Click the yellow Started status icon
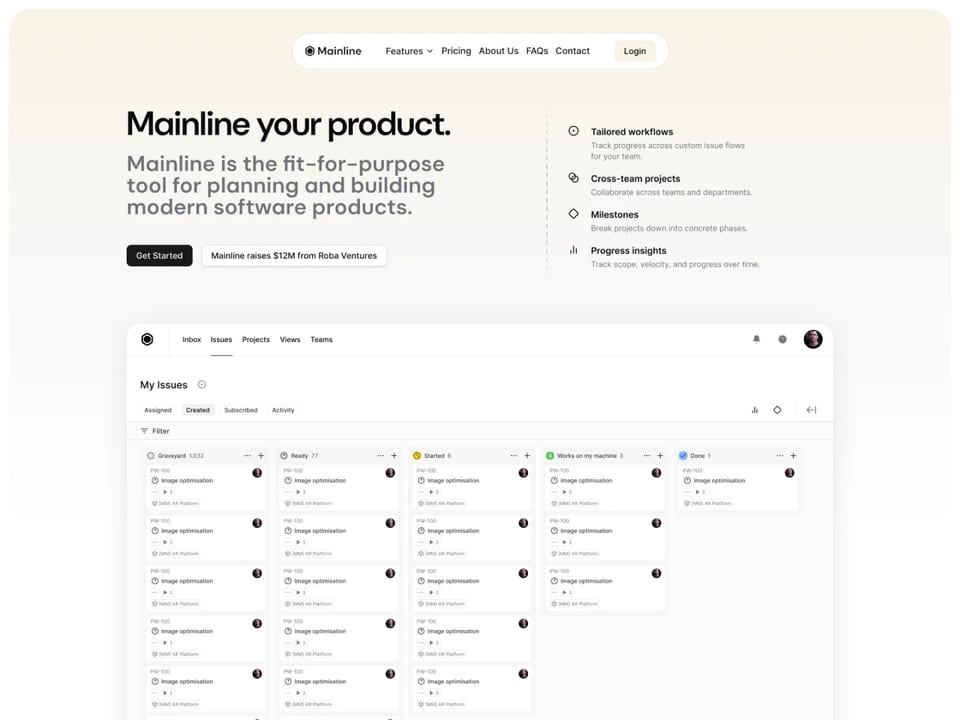Viewport: 960px width, 720px height. (417, 456)
